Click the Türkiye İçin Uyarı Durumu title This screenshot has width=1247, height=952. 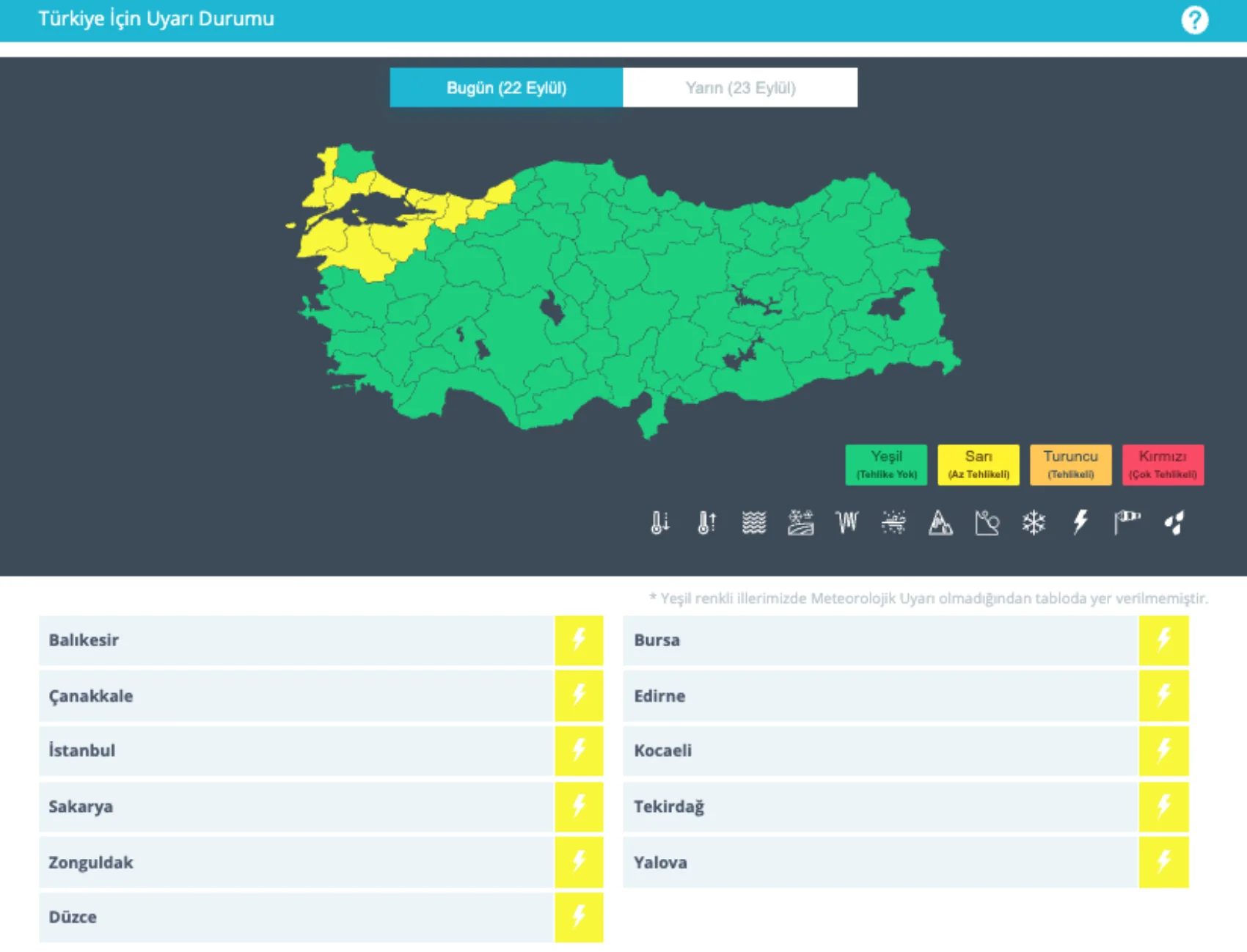[x=156, y=19]
